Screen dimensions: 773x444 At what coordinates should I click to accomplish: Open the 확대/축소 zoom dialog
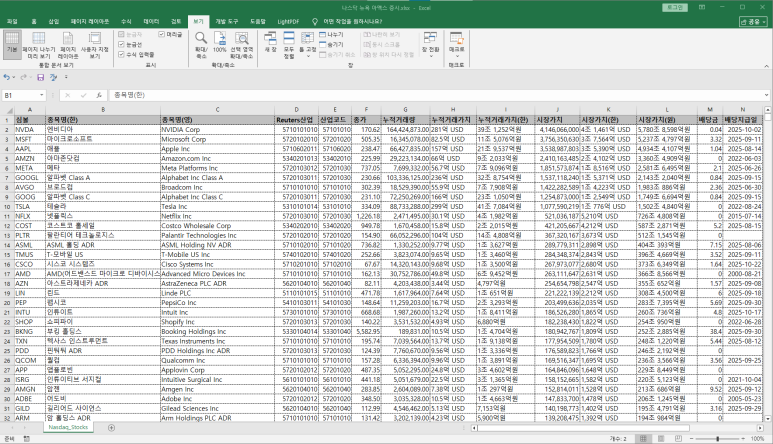pyautogui.click(x=201, y=44)
